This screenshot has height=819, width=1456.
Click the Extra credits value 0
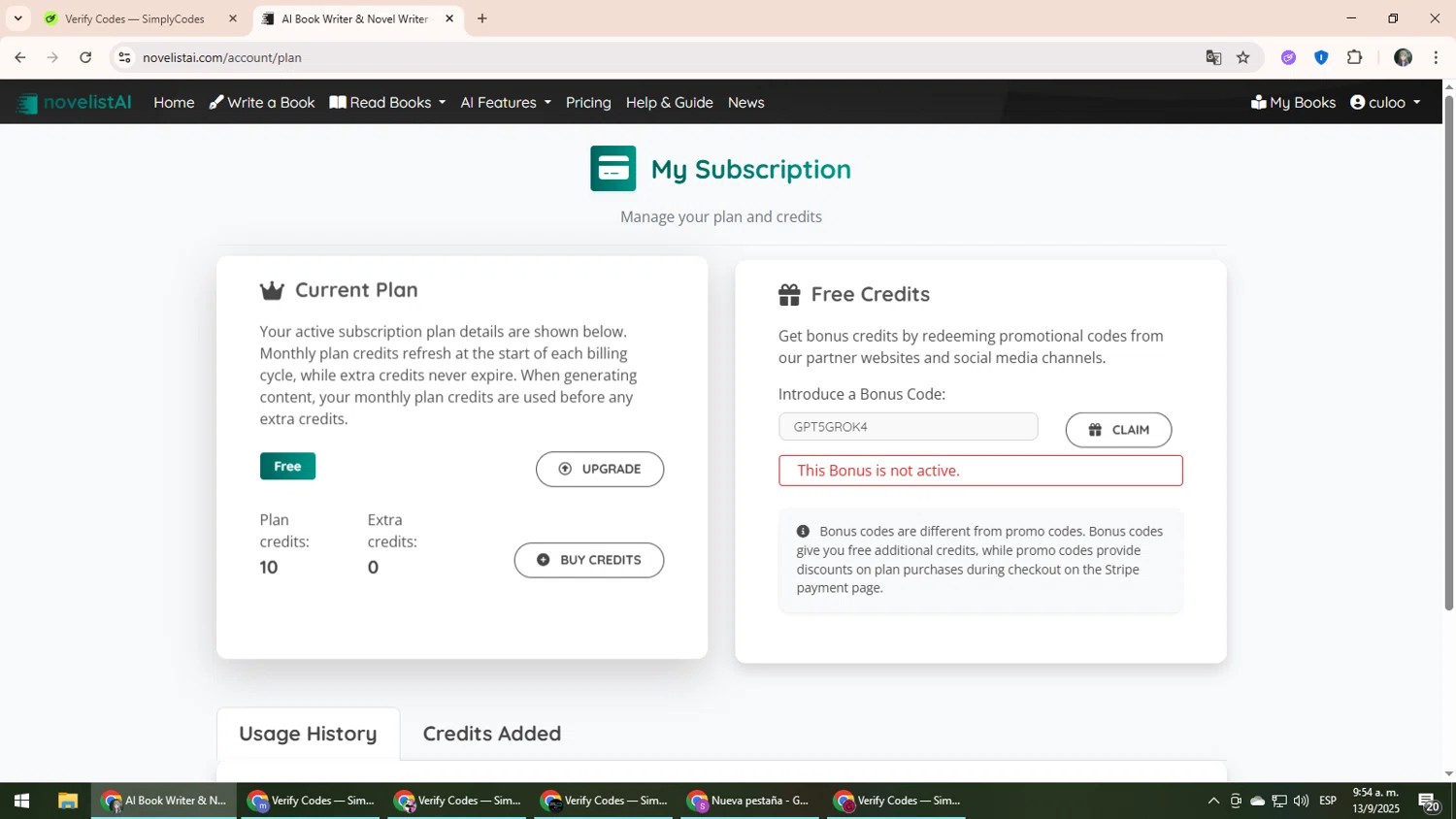(373, 568)
